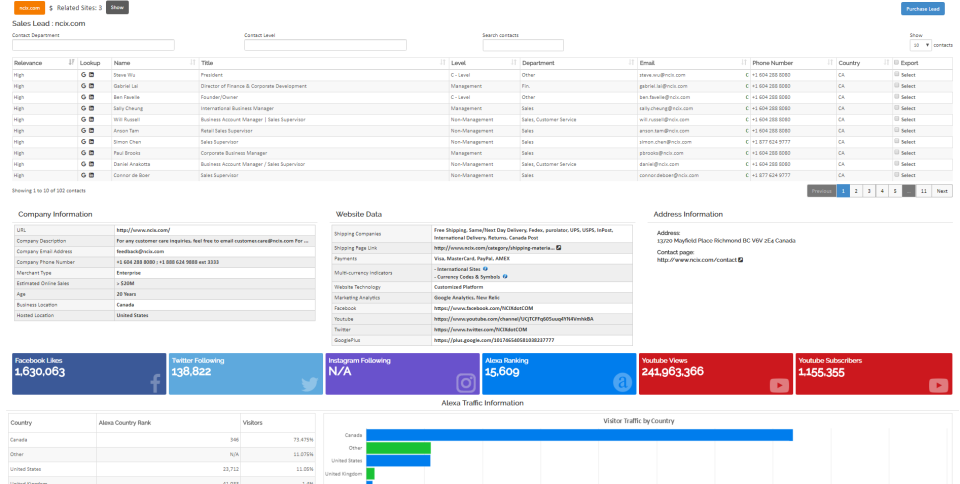This screenshot has height=484, width=960.
Task: Click Show button for related sites
Action: click(x=117, y=7)
